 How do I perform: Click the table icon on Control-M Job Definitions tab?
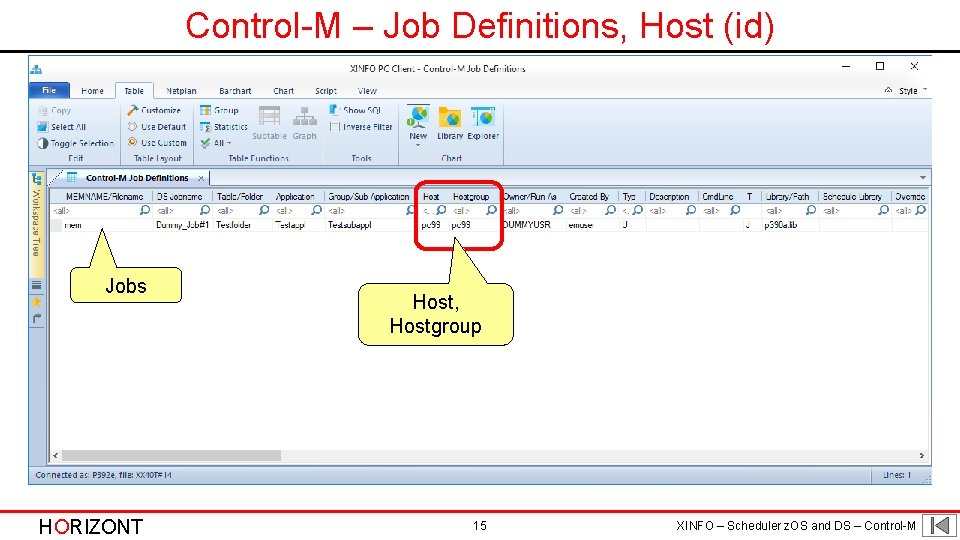pyautogui.click(x=72, y=178)
